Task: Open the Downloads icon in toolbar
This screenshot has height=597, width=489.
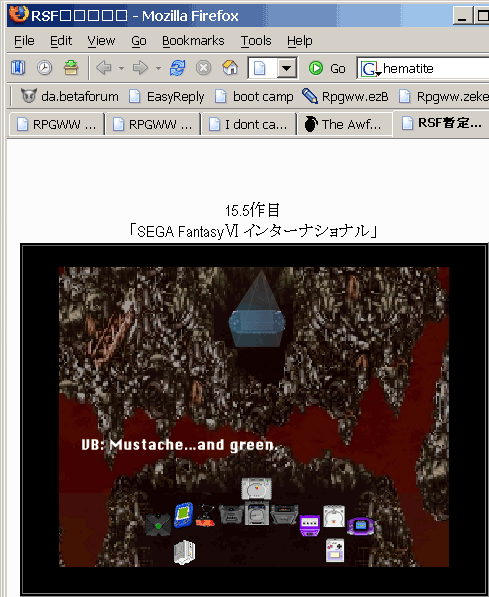Action: point(71,68)
